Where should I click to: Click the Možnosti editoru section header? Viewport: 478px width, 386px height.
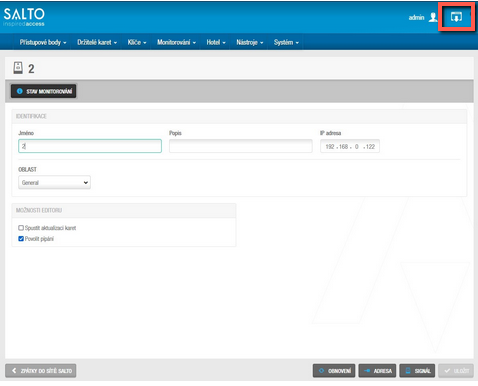click(124, 210)
